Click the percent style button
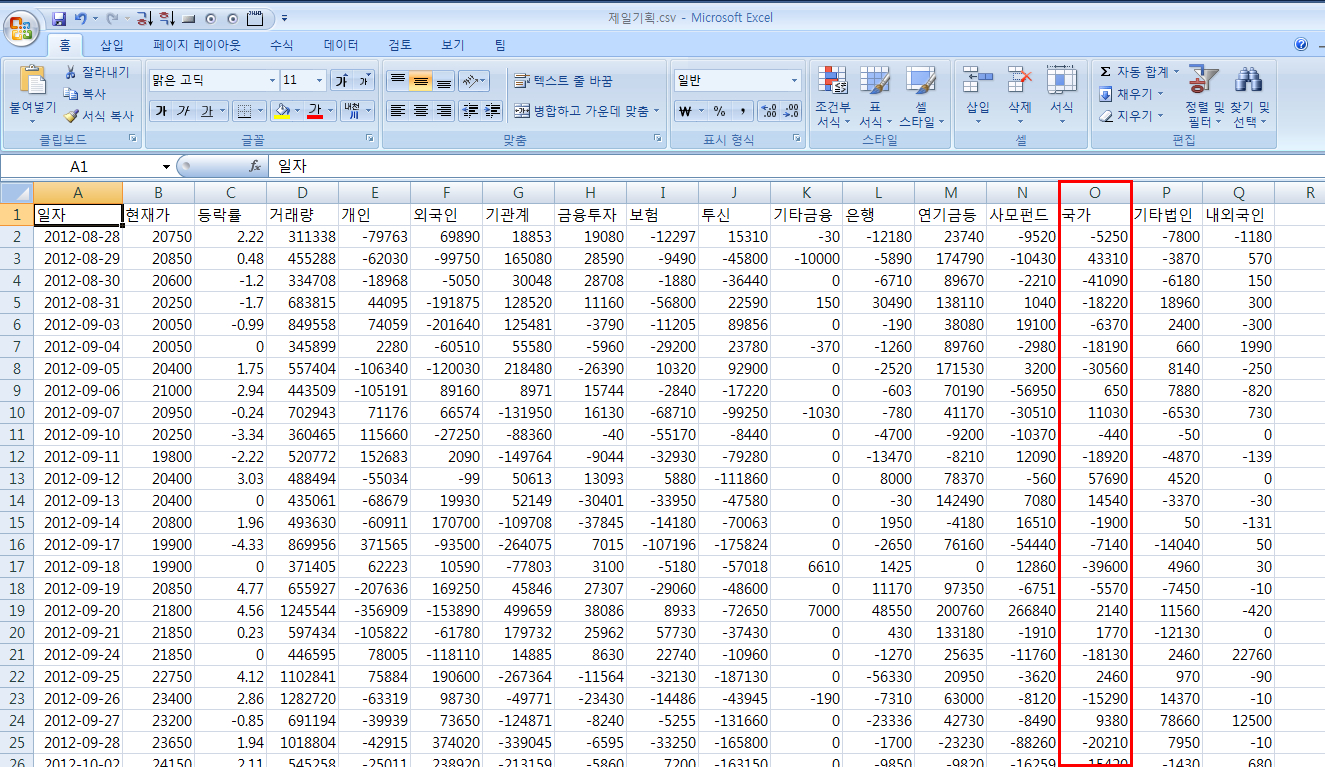The height and width of the screenshot is (767, 1325). coord(720,111)
